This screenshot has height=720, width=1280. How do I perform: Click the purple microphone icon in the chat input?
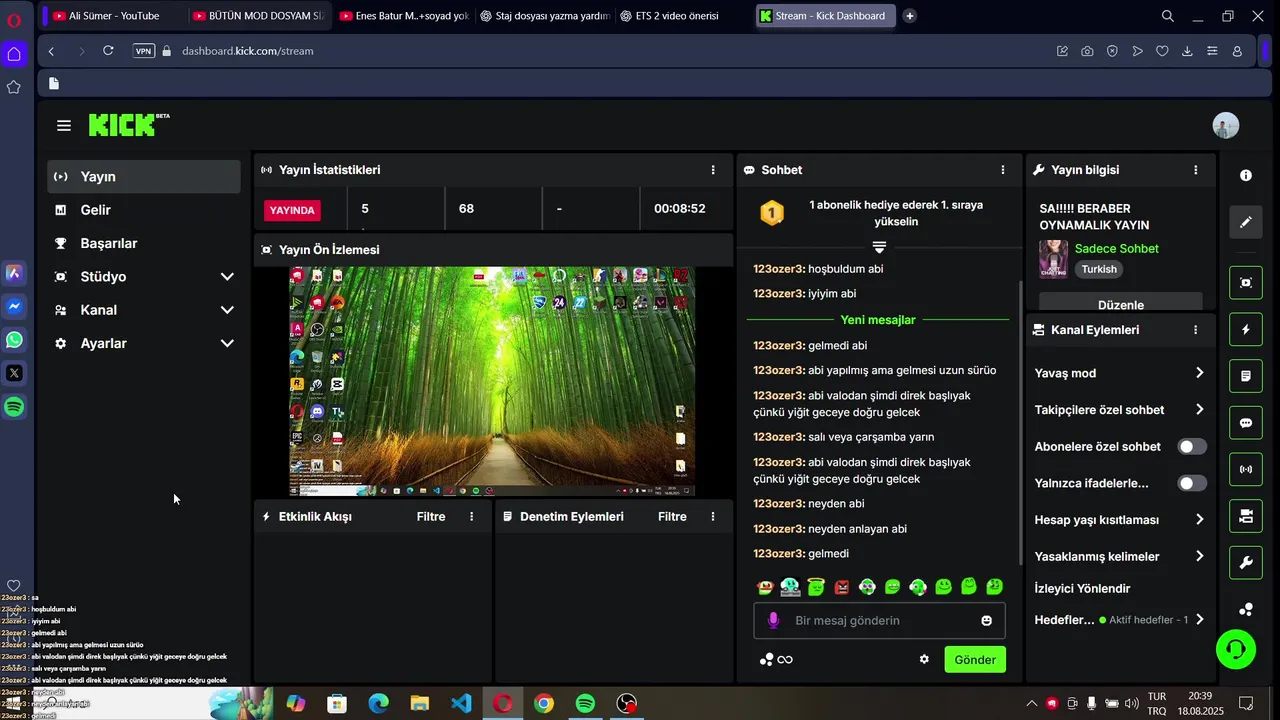[773, 620]
